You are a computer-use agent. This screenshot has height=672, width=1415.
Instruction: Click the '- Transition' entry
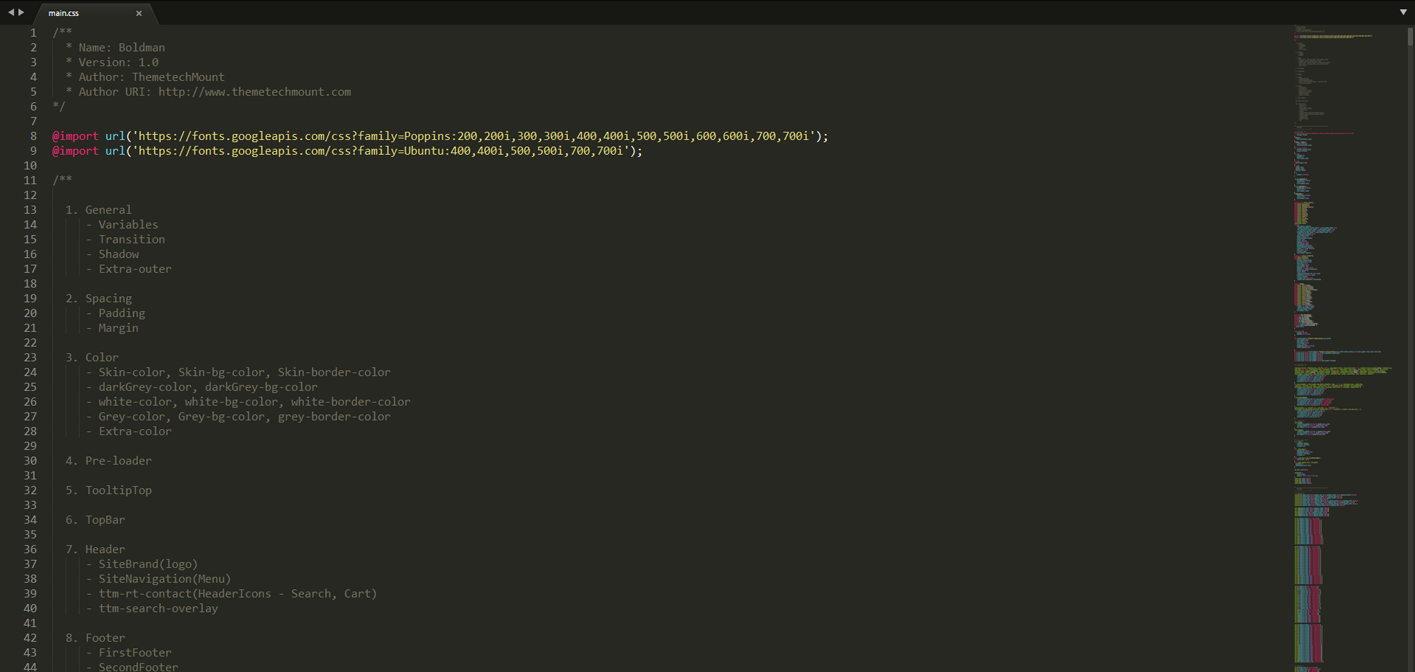[x=125, y=239]
